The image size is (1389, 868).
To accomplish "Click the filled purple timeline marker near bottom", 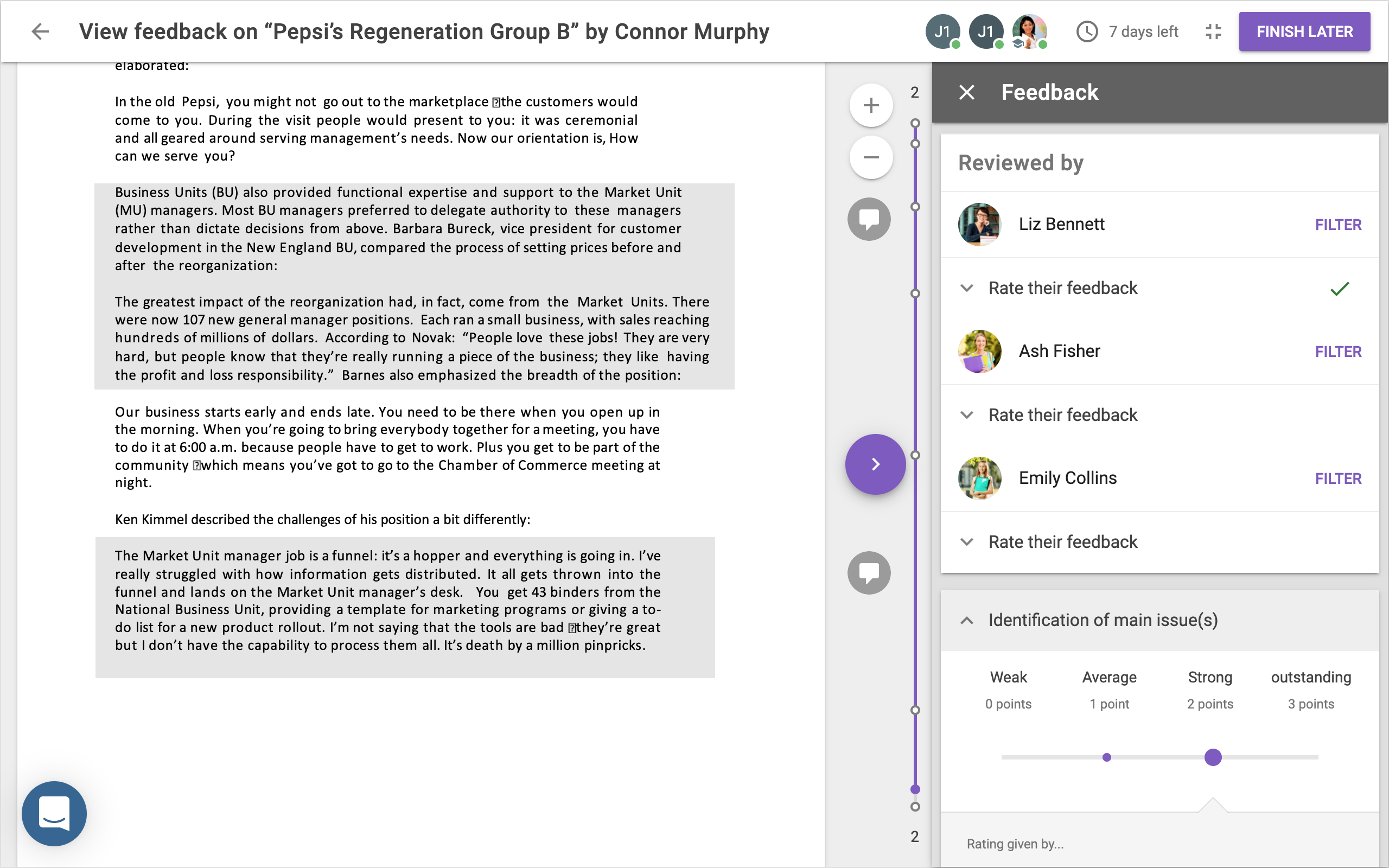I will (x=915, y=789).
